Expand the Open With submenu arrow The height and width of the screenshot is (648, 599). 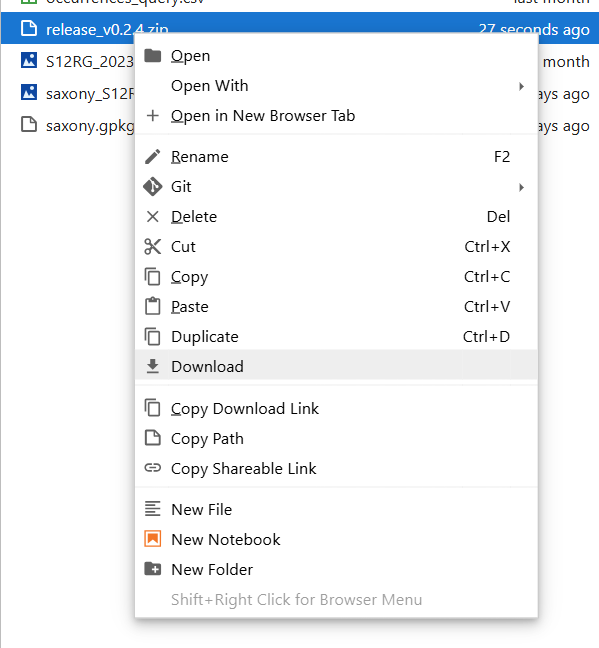521,86
